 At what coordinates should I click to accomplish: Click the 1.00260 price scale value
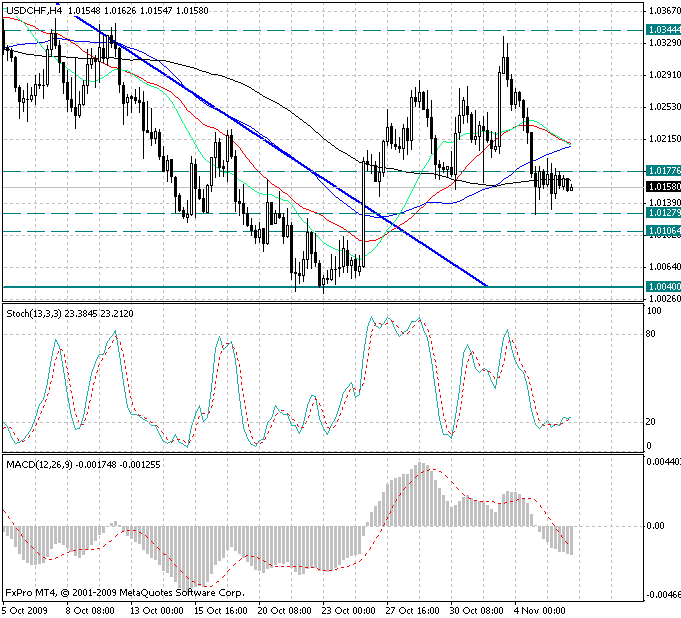[664, 299]
